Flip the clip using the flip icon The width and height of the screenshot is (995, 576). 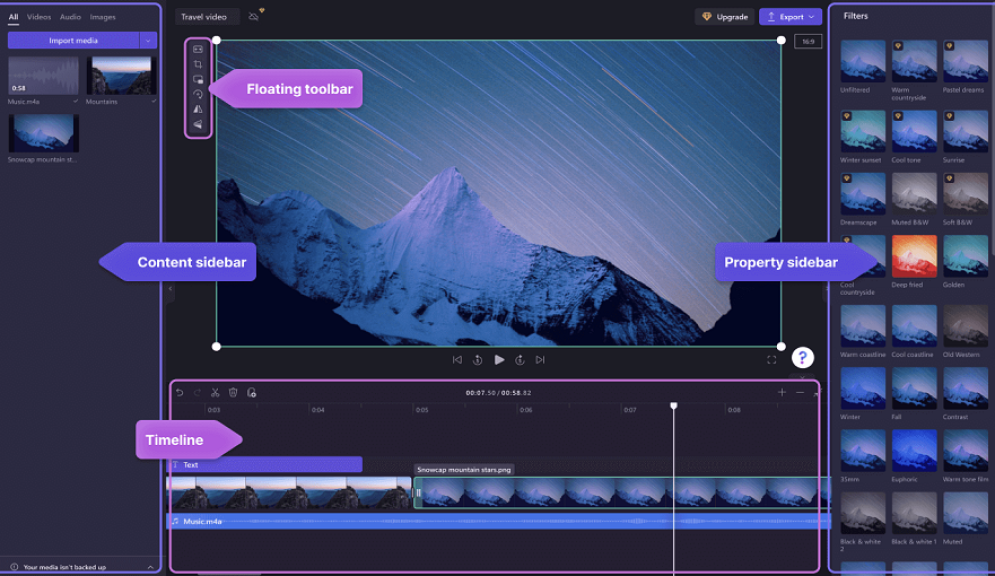(x=198, y=109)
